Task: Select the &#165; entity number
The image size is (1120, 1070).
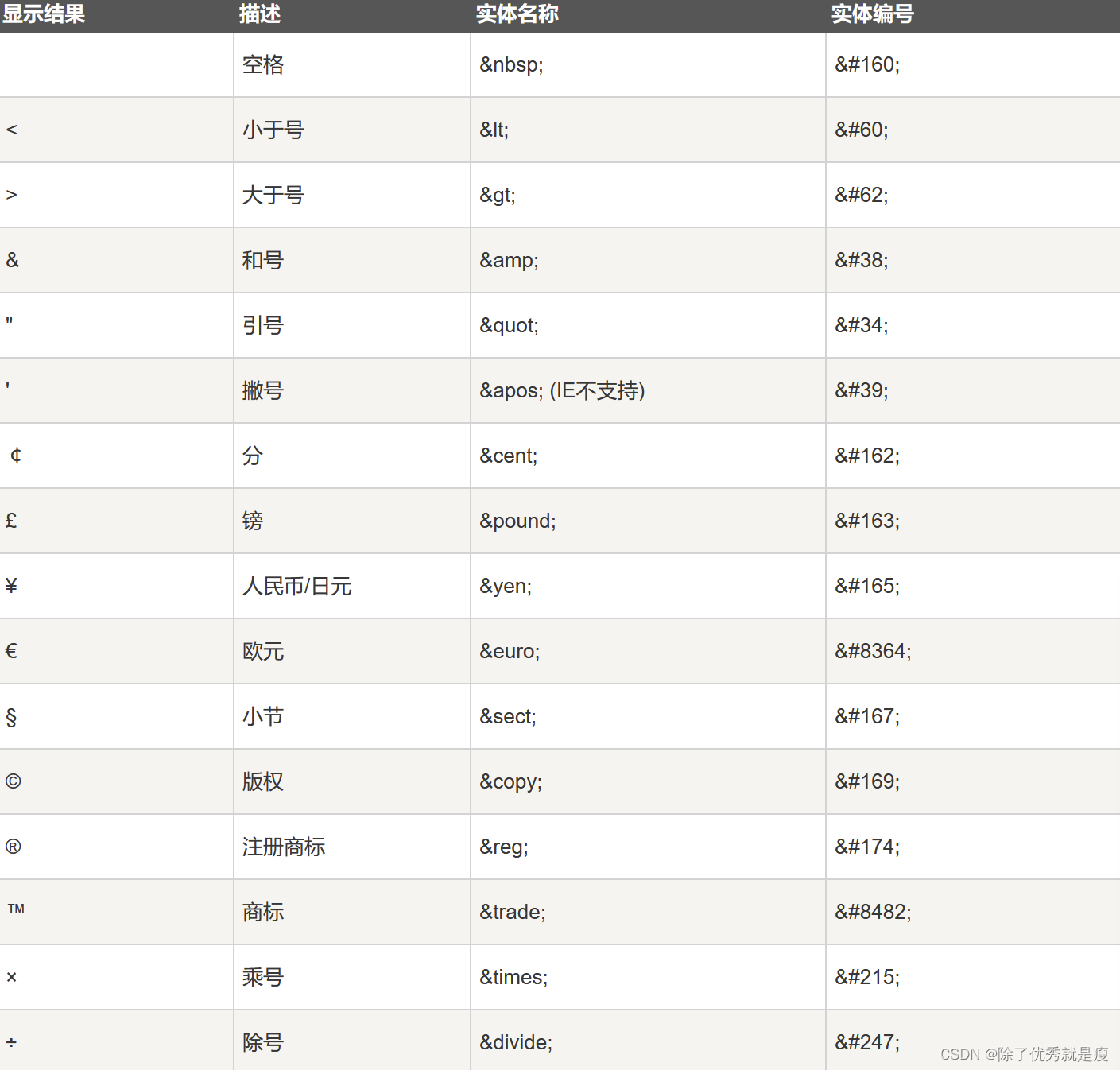Action: click(867, 586)
